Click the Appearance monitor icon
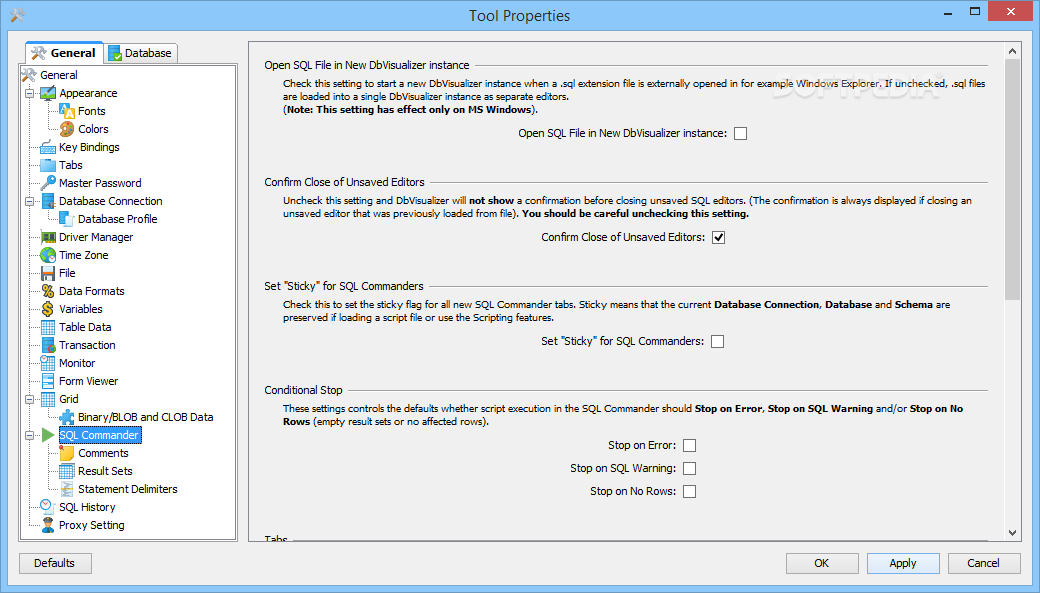This screenshot has height=593, width=1040. (x=48, y=93)
